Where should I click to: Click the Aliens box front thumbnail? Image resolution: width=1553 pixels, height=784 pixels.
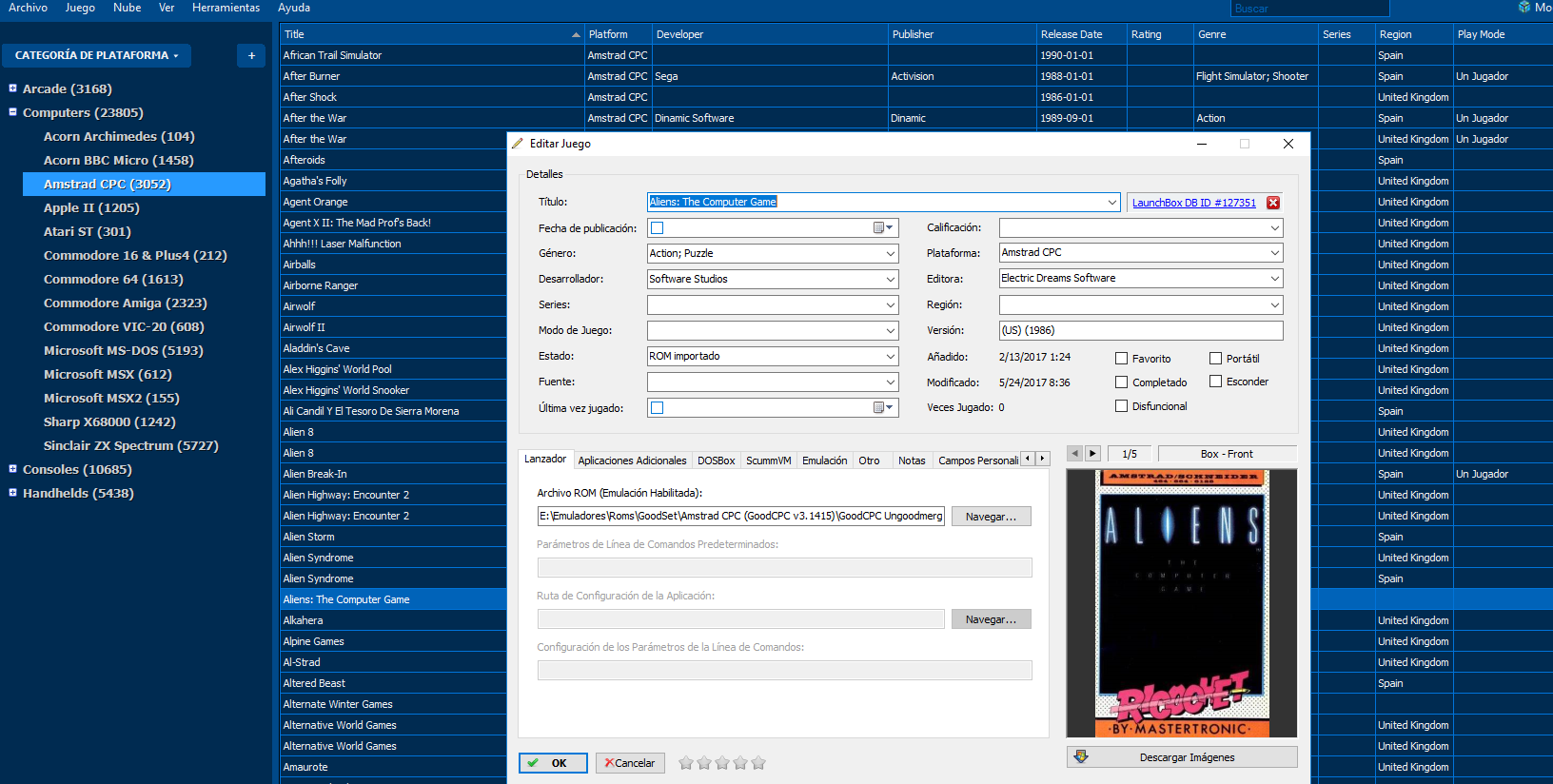pyautogui.click(x=1182, y=603)
